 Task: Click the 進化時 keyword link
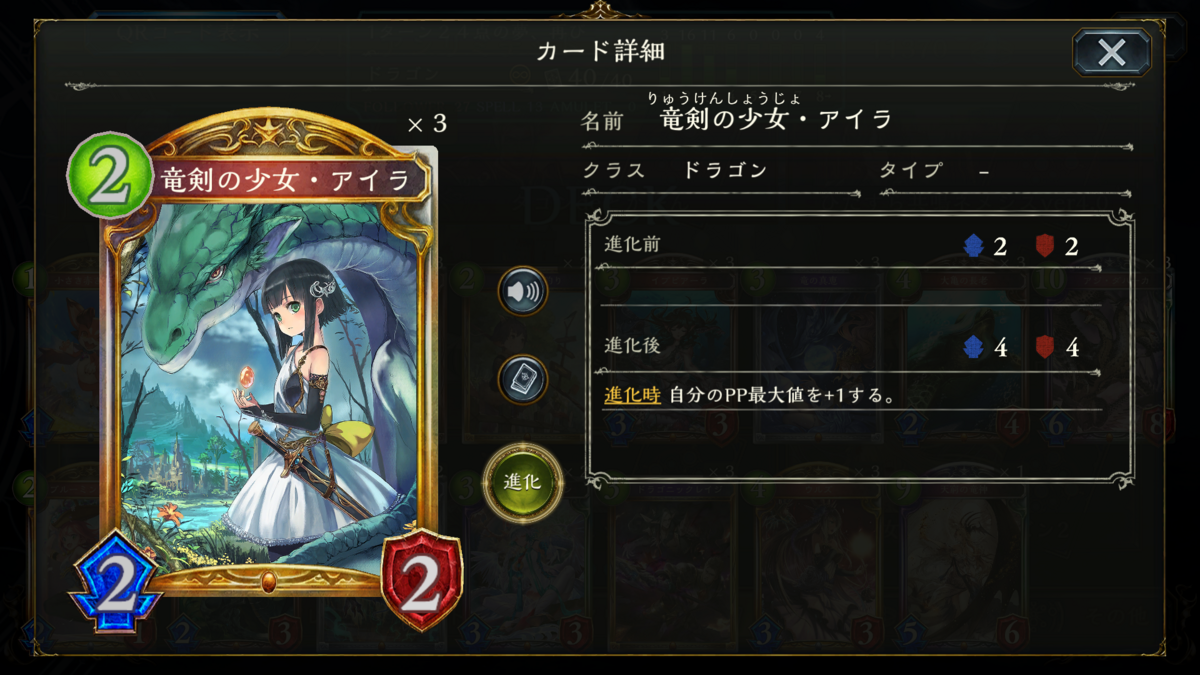tap(632, 395)
